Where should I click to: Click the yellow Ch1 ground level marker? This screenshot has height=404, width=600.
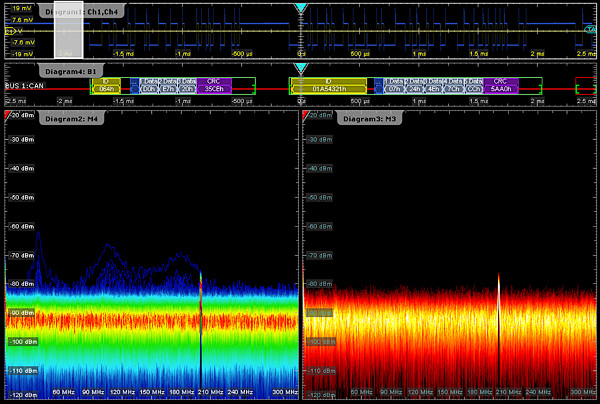click(10, 31)
